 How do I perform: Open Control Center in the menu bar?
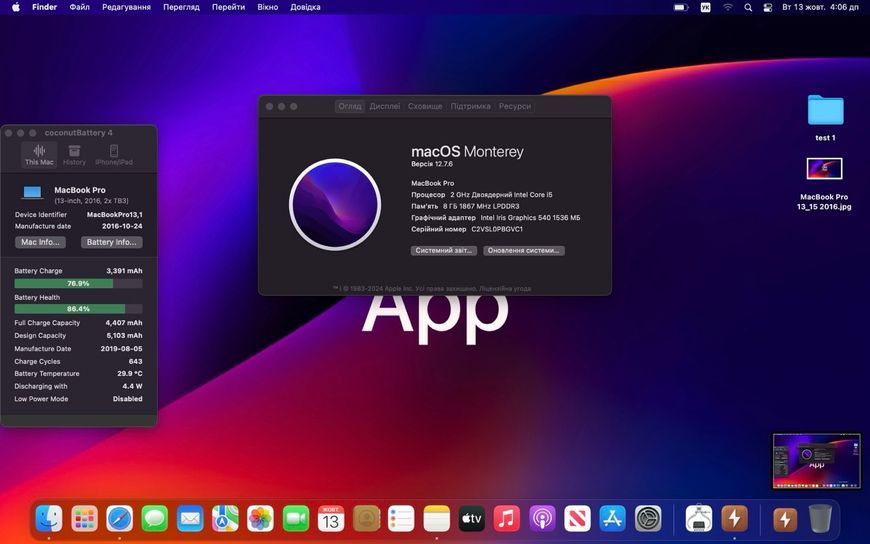[768, 7]
